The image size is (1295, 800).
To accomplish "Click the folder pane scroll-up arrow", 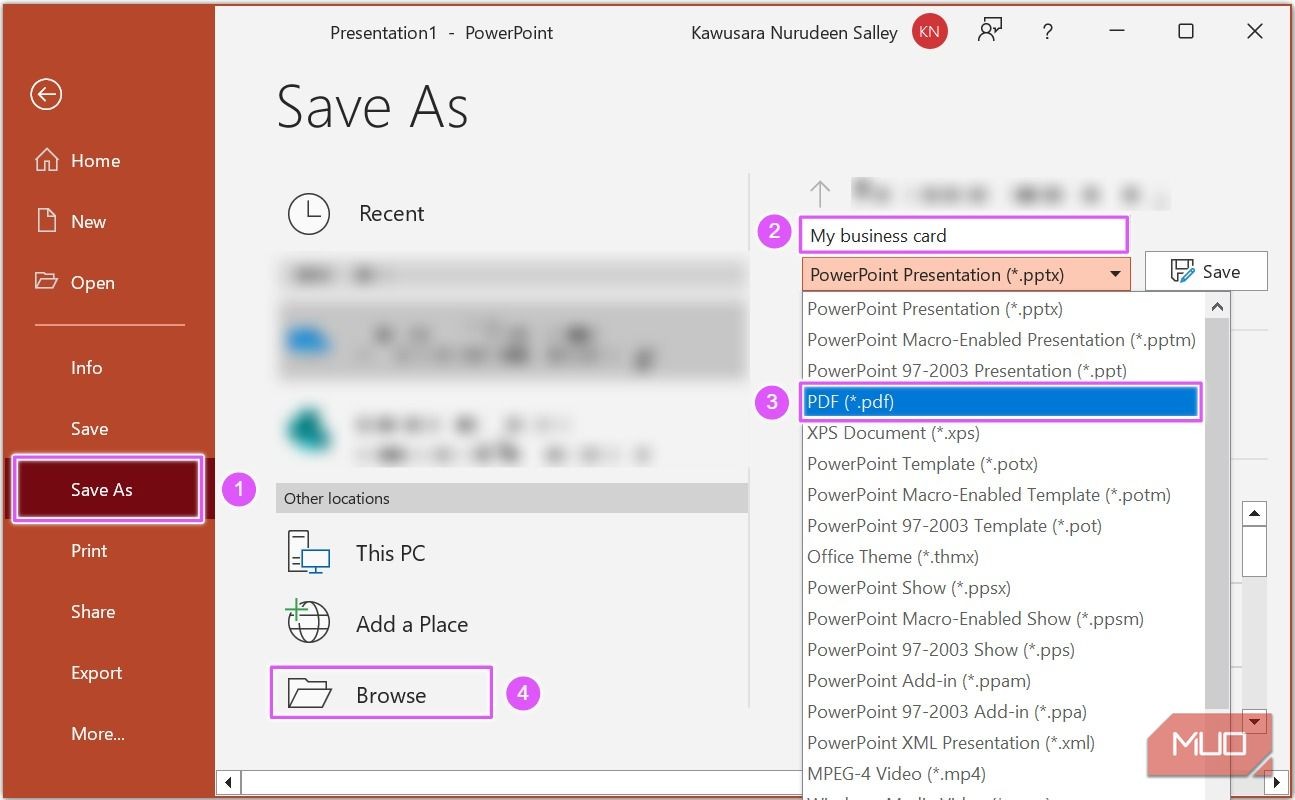I will pyautogui.click(x=1254, y=514).
